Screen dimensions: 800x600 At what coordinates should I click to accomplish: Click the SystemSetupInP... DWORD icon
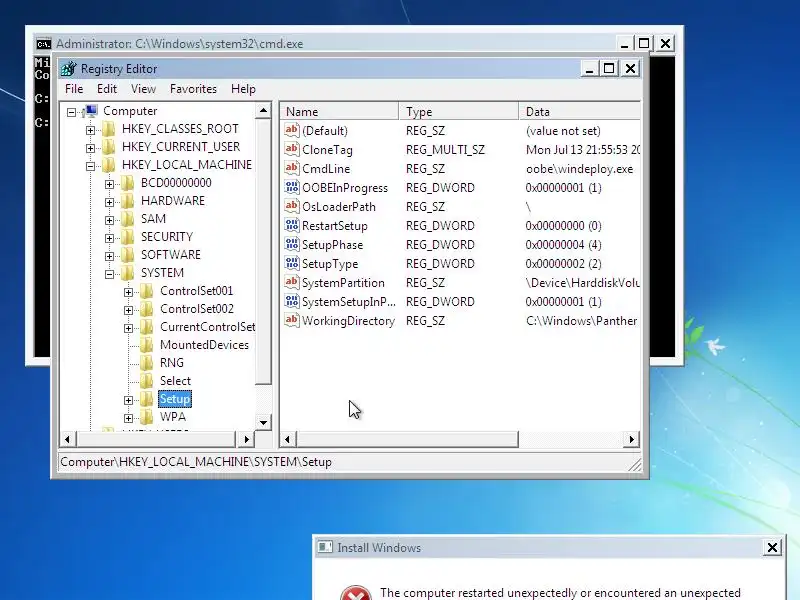point(291,301)
